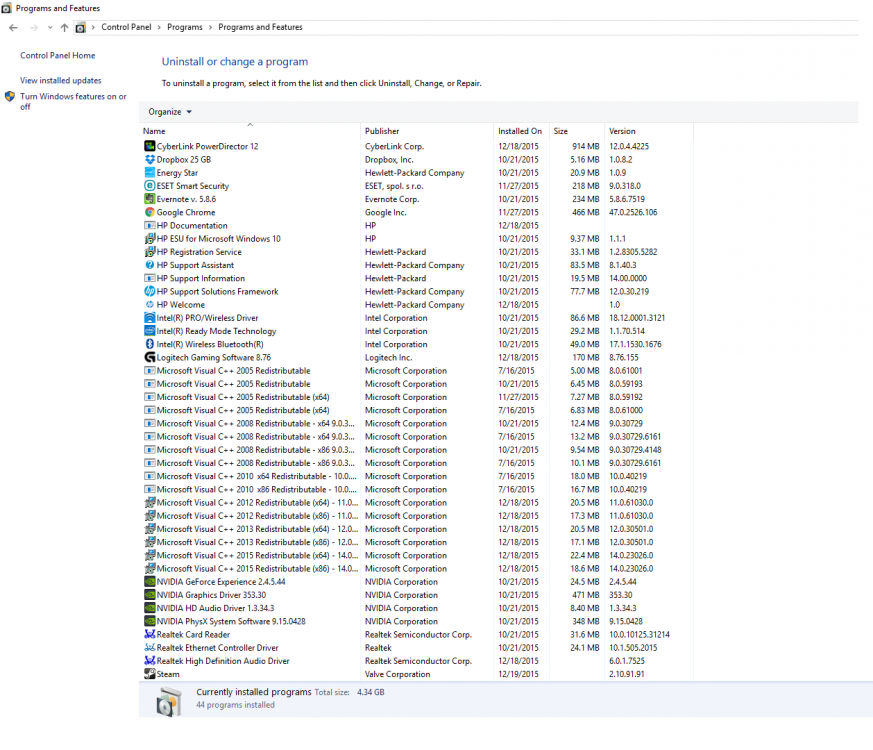Click the Dropbox 25 GB program icon
The height and width of the screenshot is (750, 873).
(149, 159)
